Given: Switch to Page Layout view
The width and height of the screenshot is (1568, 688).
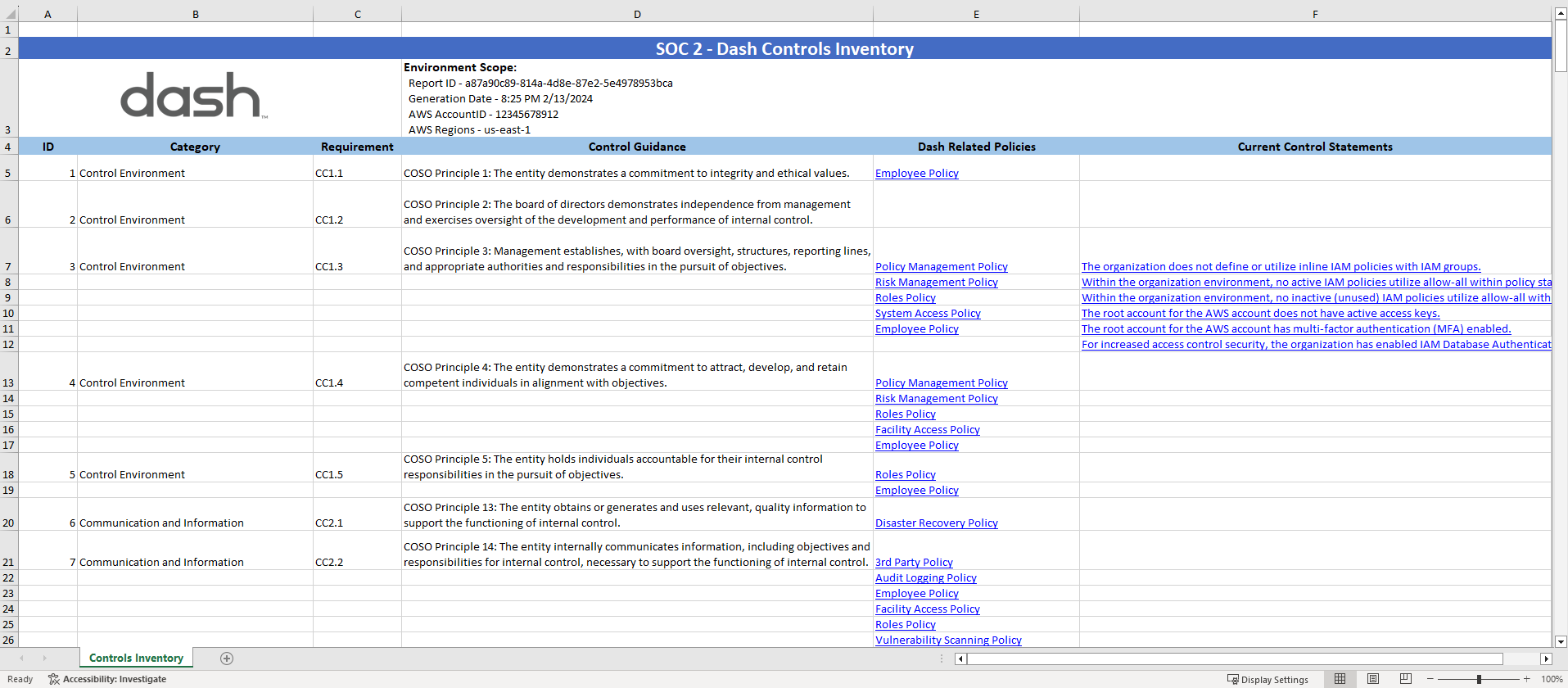Looking at the screenshot, I should 1373,679.
